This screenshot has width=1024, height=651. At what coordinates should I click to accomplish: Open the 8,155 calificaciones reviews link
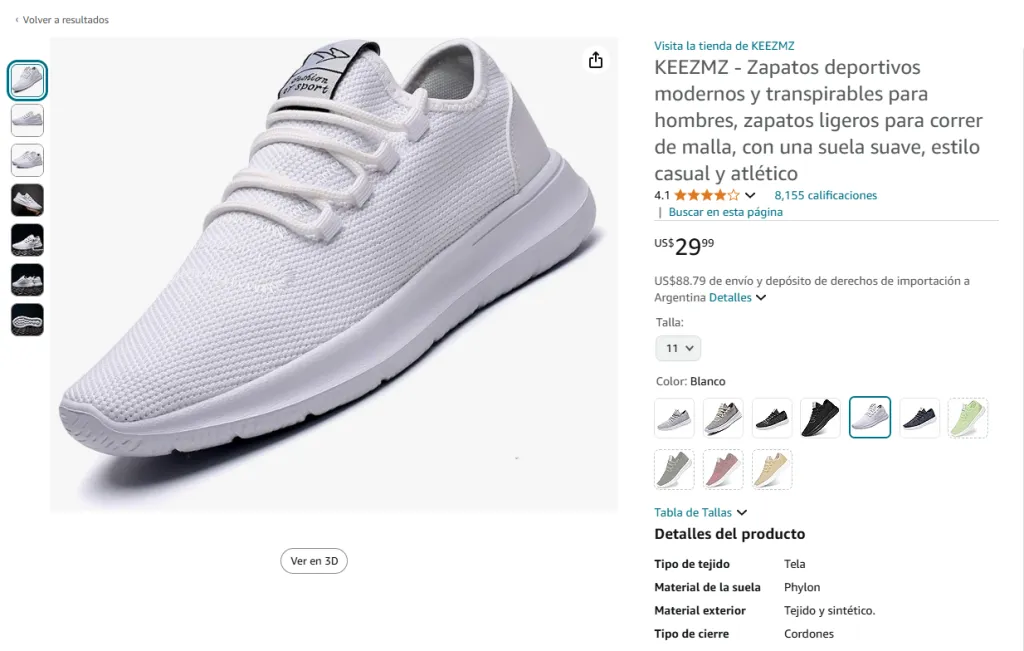[x=825, y=196]
